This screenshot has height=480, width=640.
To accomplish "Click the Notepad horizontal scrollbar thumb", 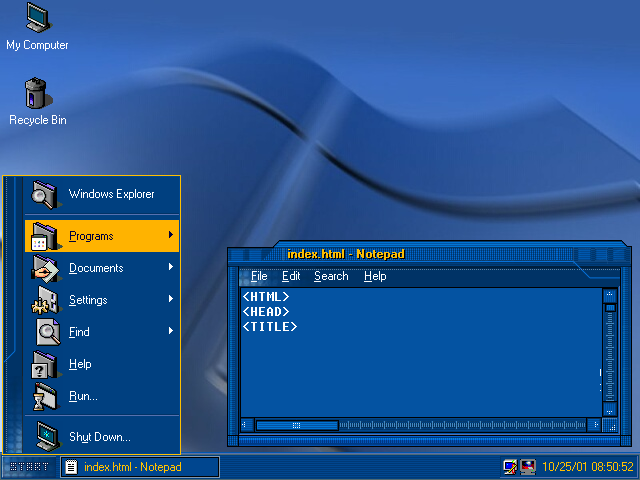I will (297, 425).
